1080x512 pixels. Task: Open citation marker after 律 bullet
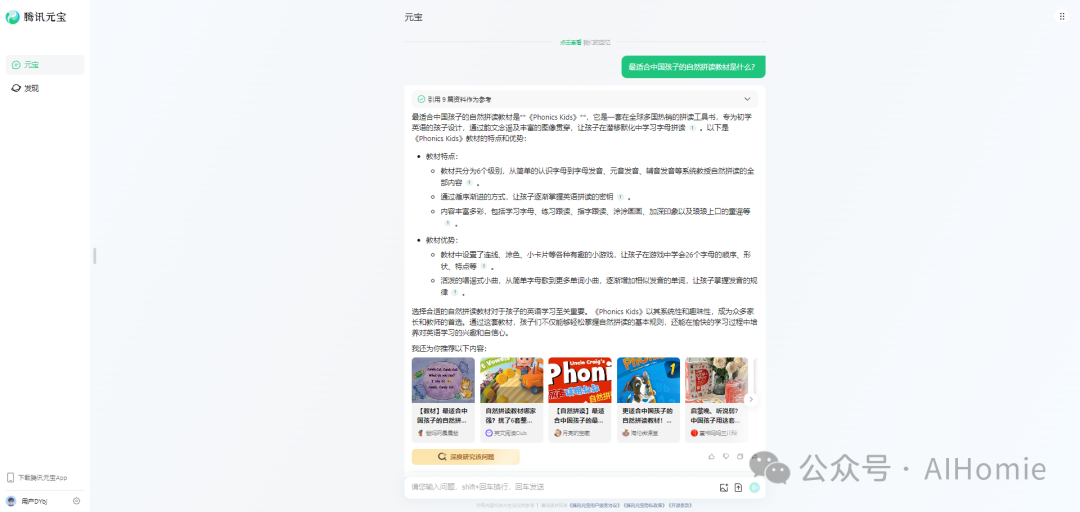click(x=455, y=292)
